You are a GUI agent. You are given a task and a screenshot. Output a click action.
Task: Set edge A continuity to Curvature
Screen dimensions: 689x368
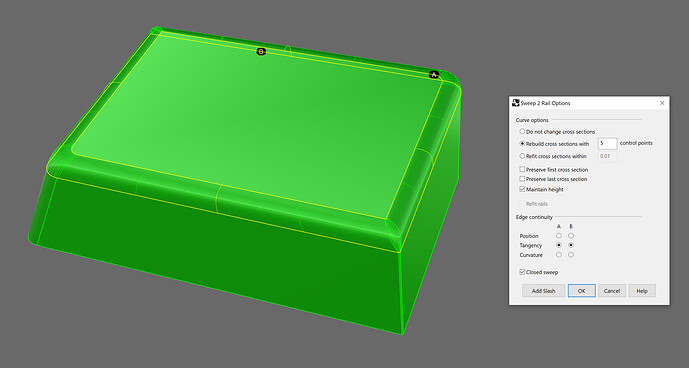tap(559, 255)
